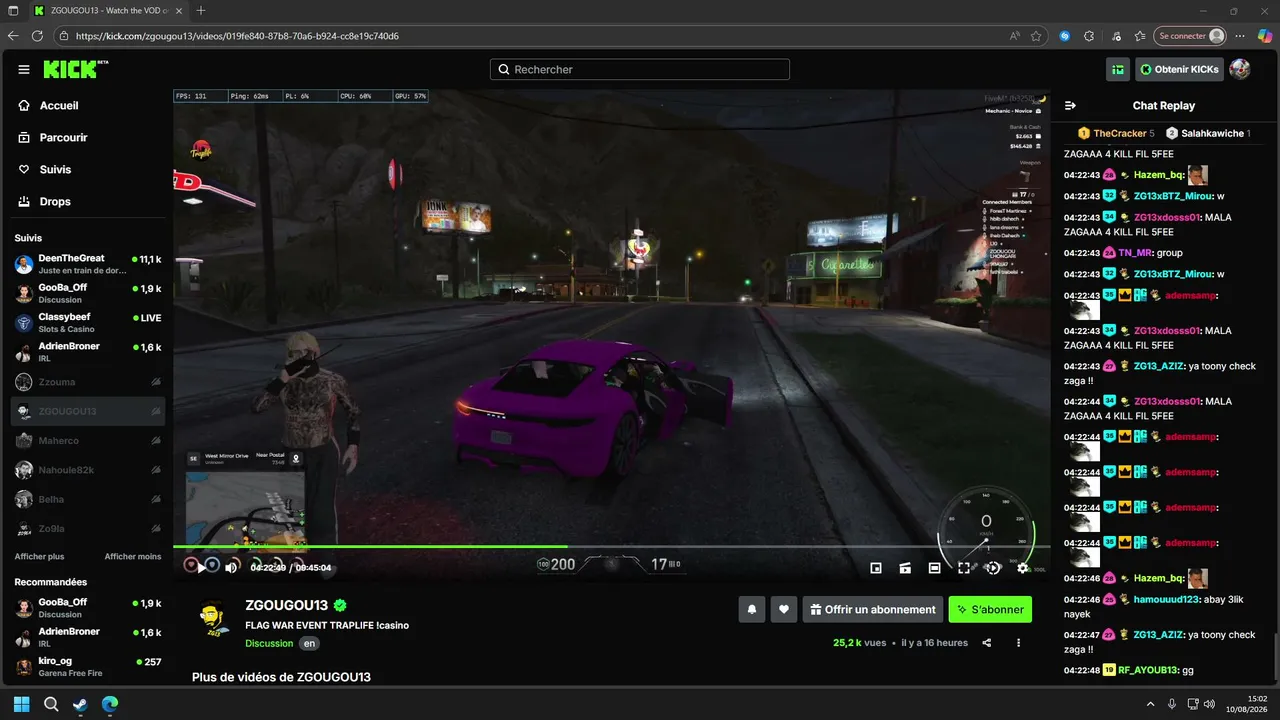The image size is (1280, 720).
Task: Go back in the browser
Action: click(x=13, y=36)
